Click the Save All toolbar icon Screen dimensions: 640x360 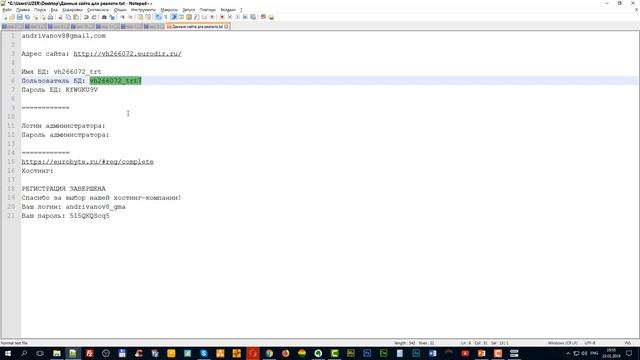coord(27,17)
